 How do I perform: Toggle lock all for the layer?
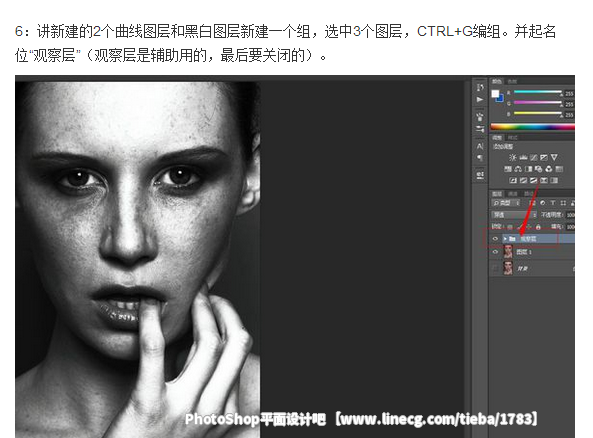(538, 227)
